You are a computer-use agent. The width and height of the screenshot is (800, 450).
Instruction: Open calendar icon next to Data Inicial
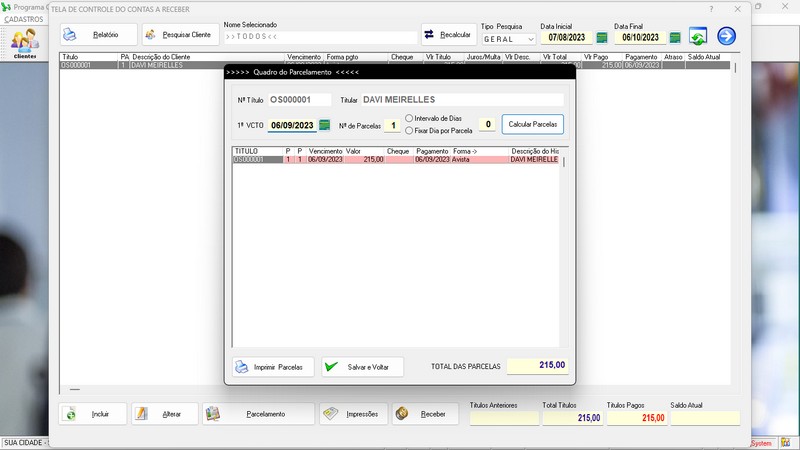point(602,37)
